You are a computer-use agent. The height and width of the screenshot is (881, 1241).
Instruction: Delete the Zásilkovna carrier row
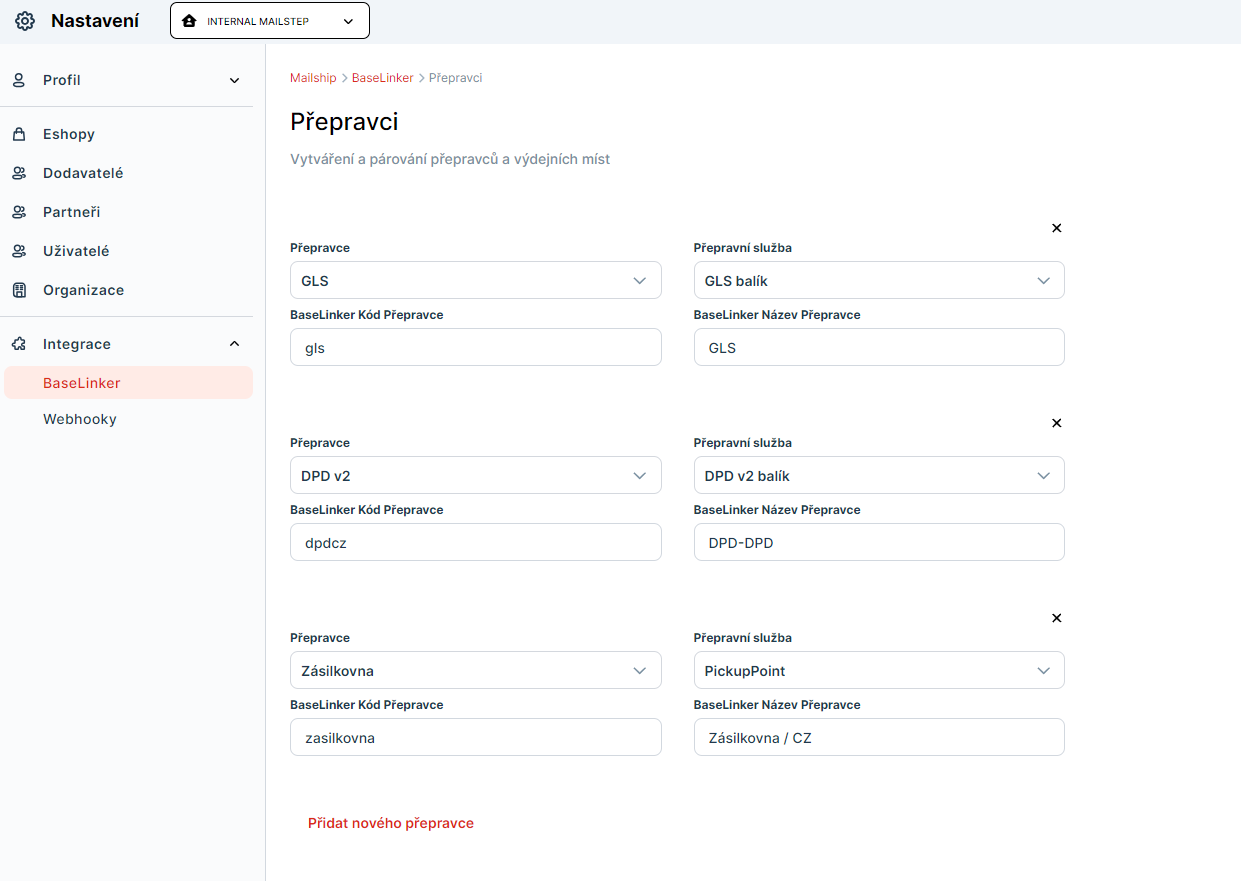tap(1056, 618)
